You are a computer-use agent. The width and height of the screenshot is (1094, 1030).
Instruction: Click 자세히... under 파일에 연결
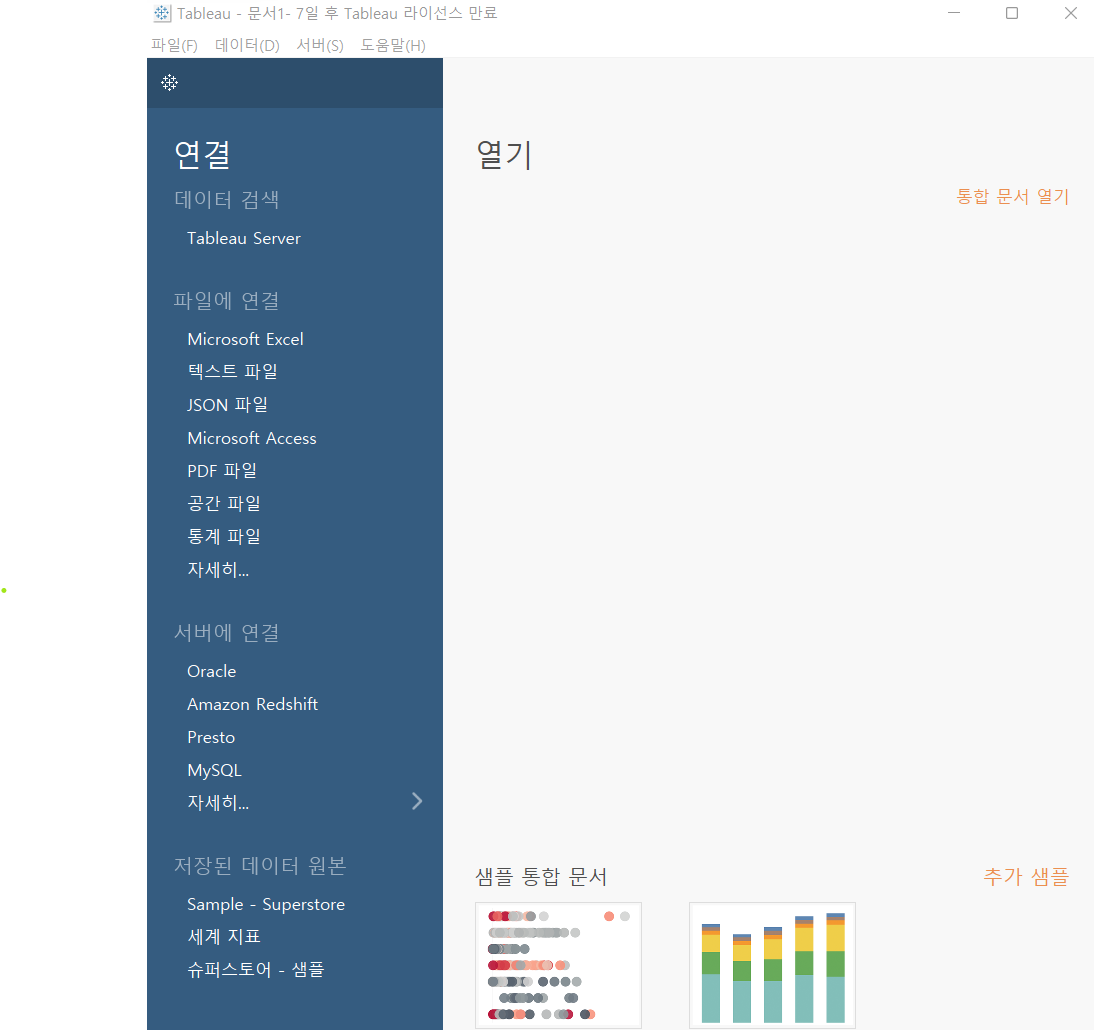218,569
